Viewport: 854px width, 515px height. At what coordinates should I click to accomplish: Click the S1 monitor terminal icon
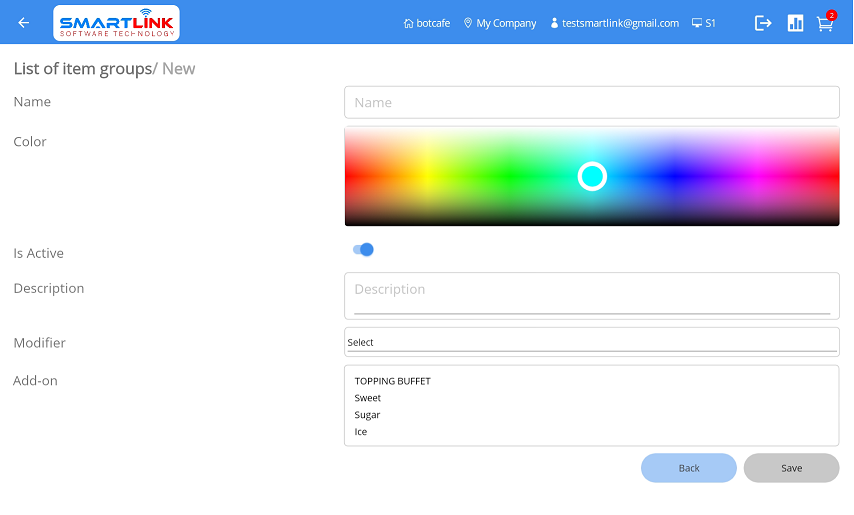(697, 23)
